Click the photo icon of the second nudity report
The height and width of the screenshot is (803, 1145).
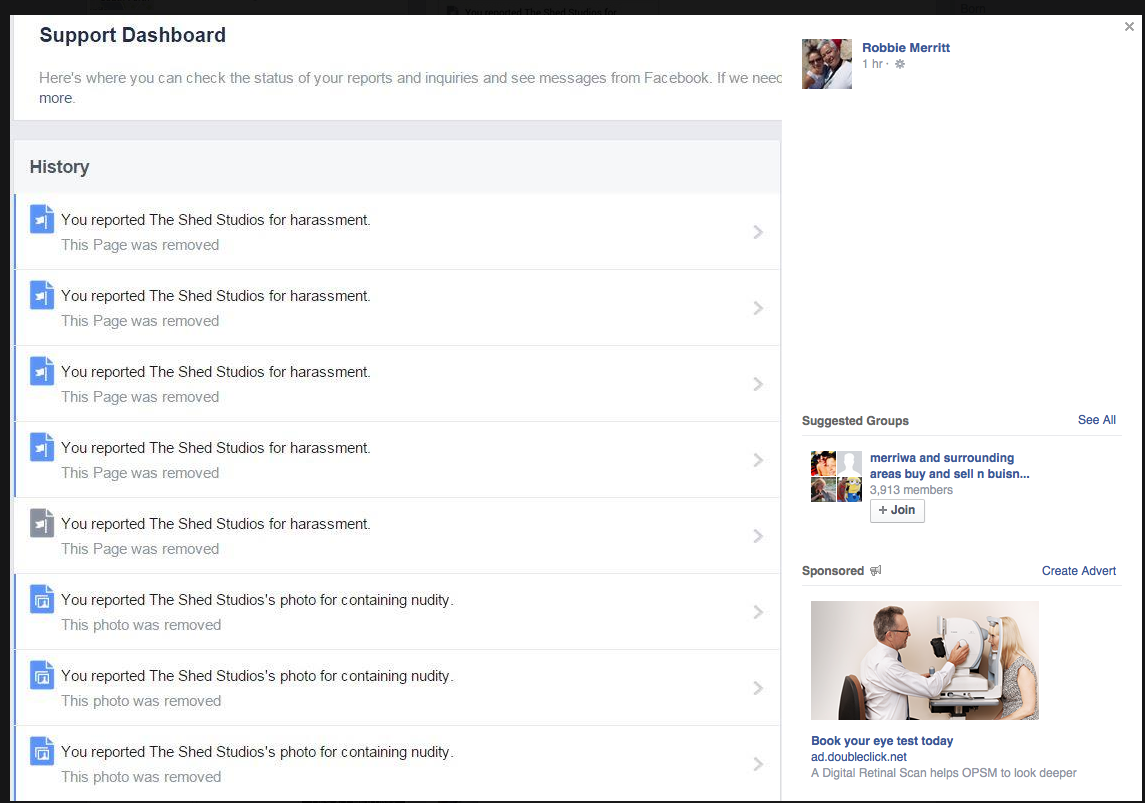pyautogui.click(x=42, y=675)
